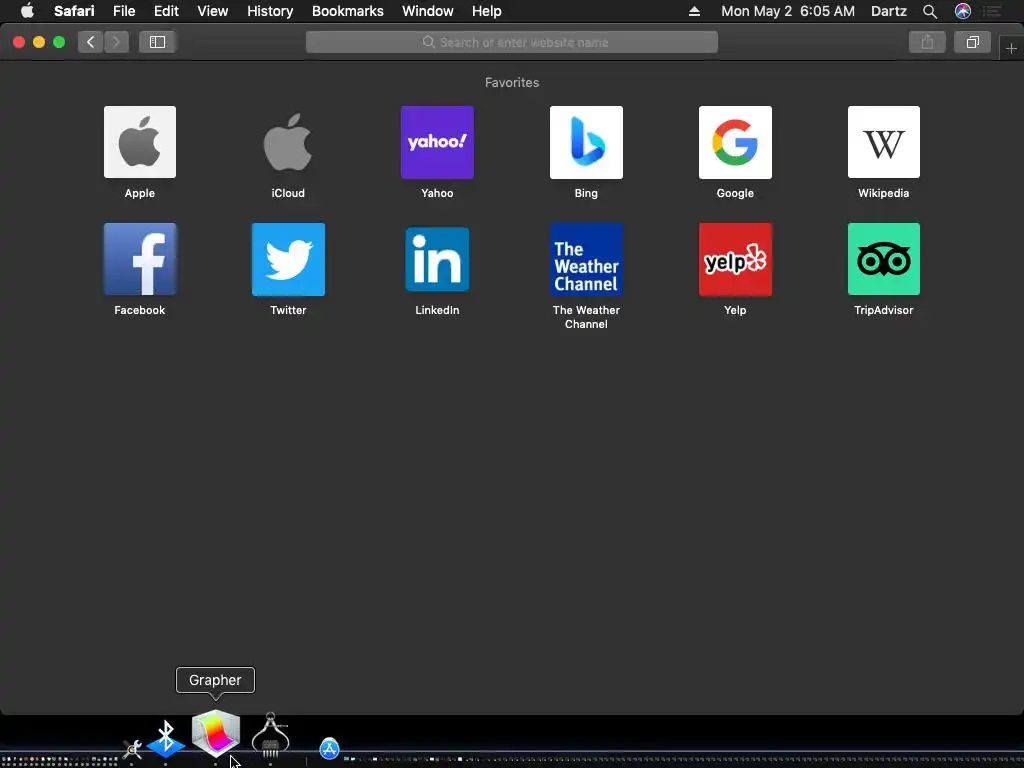Open the Facebook favorite
The width and height of the screenshot is (1024, 768).
140,259
